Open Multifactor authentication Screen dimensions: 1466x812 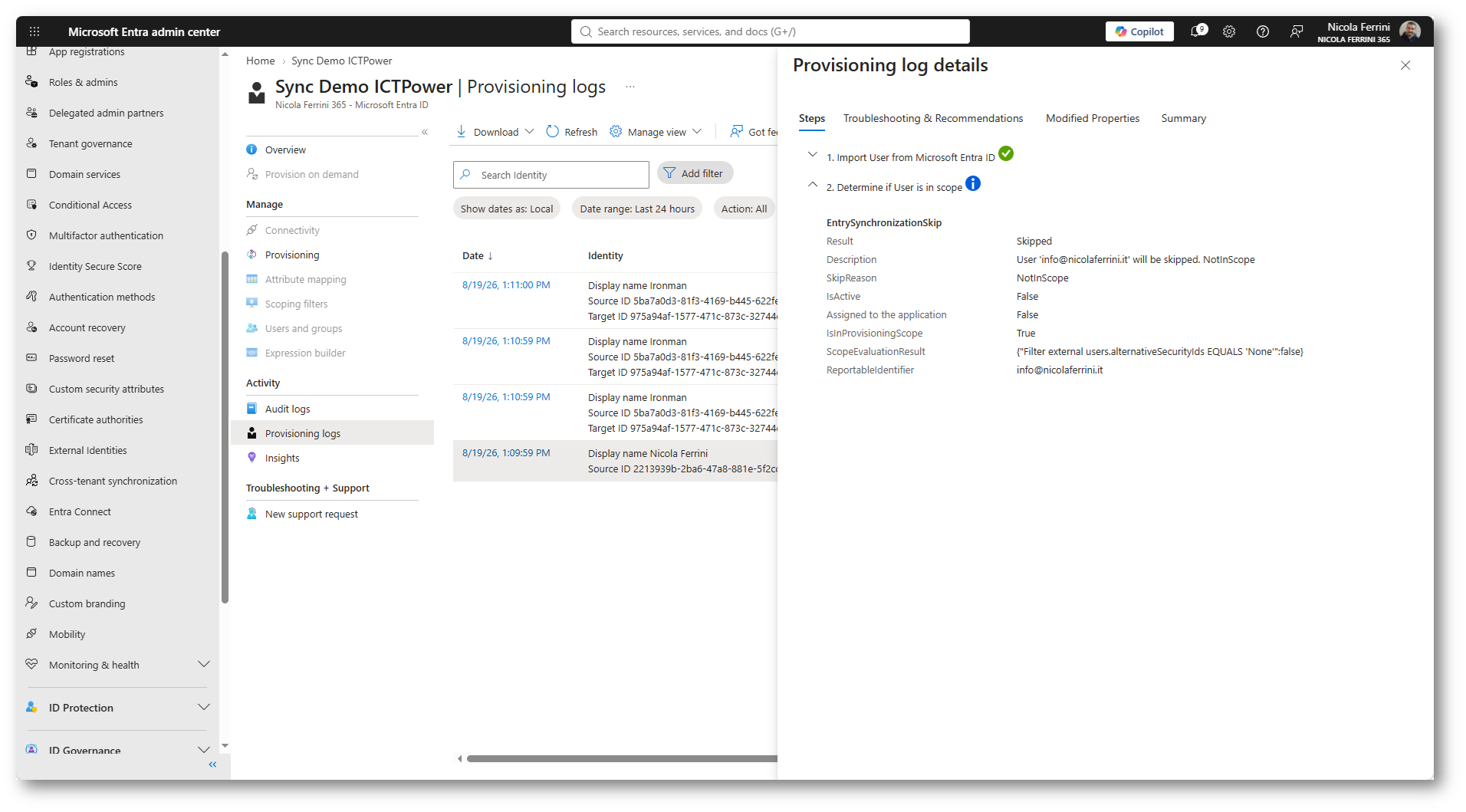pos(106,235)
